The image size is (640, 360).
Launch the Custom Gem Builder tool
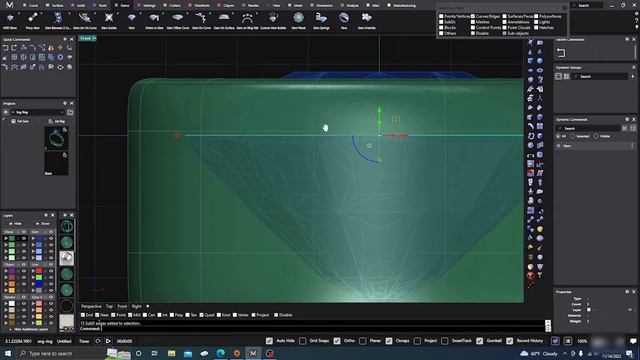273,20
